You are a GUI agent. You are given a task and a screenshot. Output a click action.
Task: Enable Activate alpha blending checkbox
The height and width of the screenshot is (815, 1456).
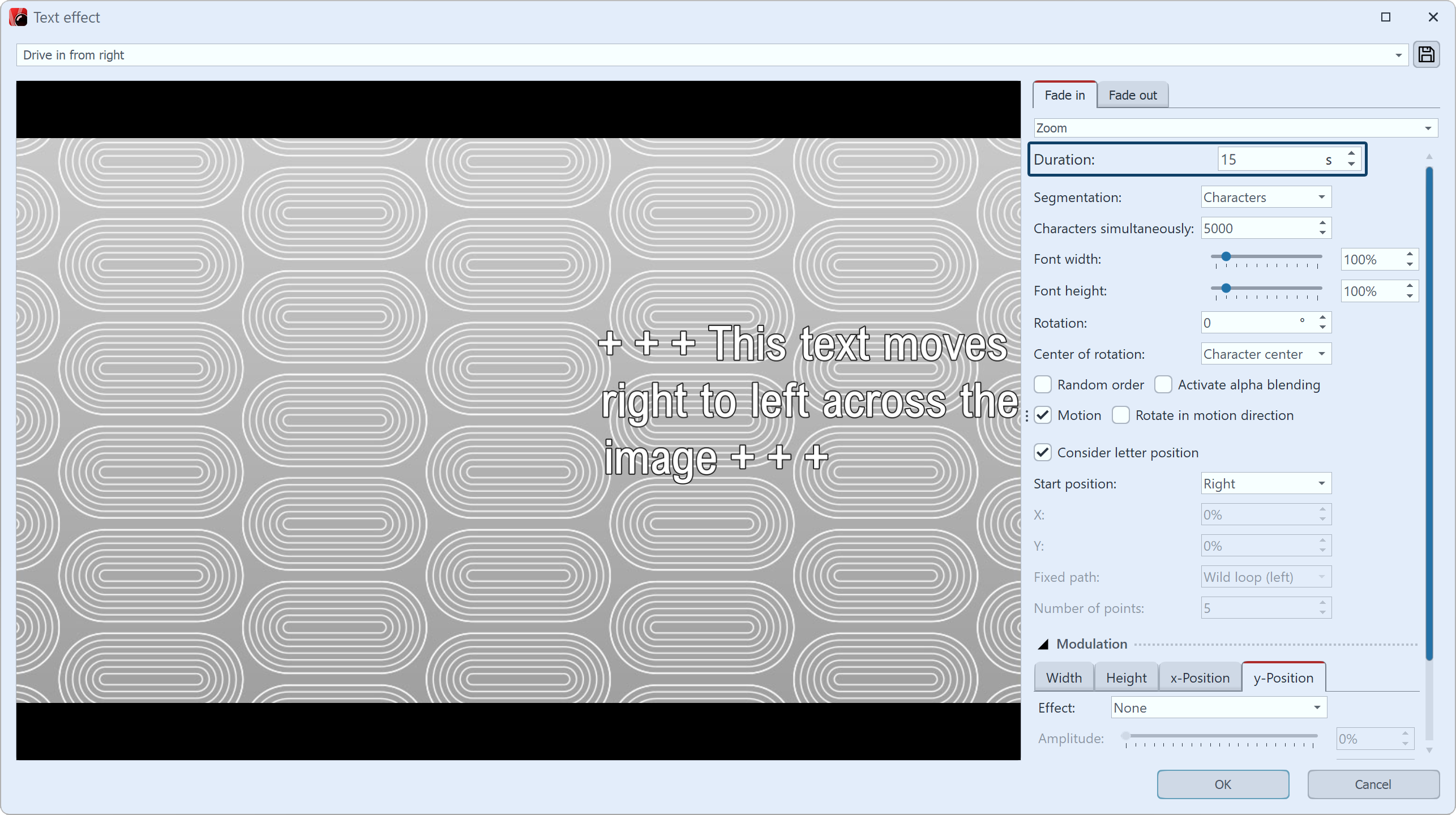click(x=1162, y=384)
